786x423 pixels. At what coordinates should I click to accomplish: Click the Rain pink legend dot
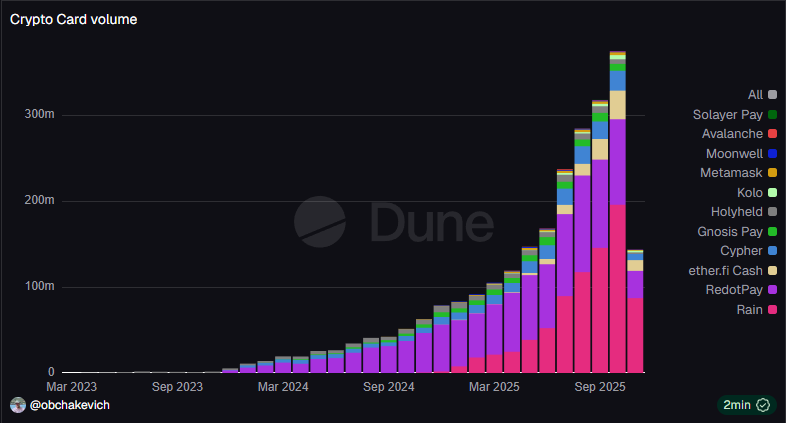click(772, 310)
